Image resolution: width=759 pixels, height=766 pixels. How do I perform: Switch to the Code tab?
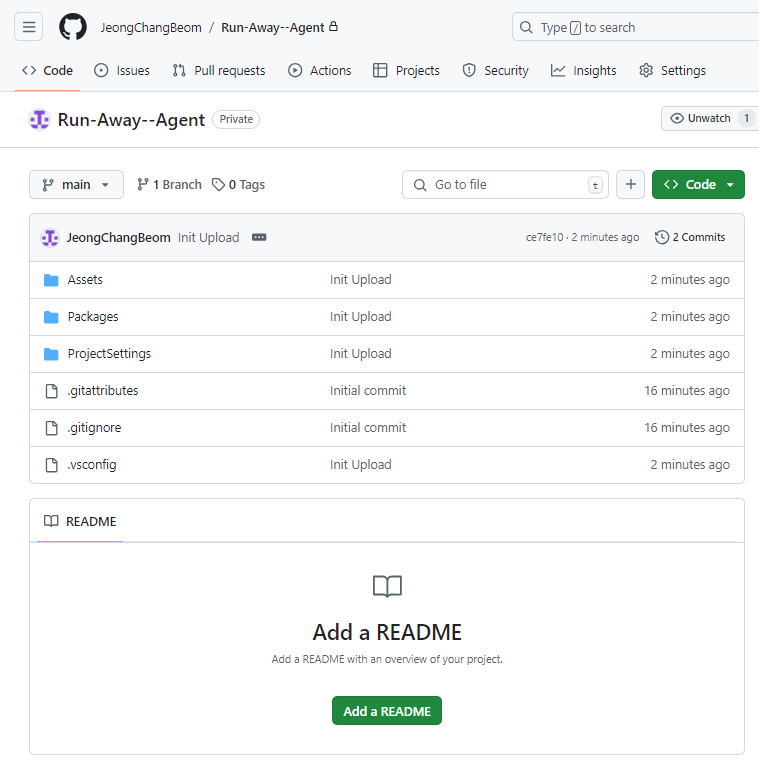47,70
